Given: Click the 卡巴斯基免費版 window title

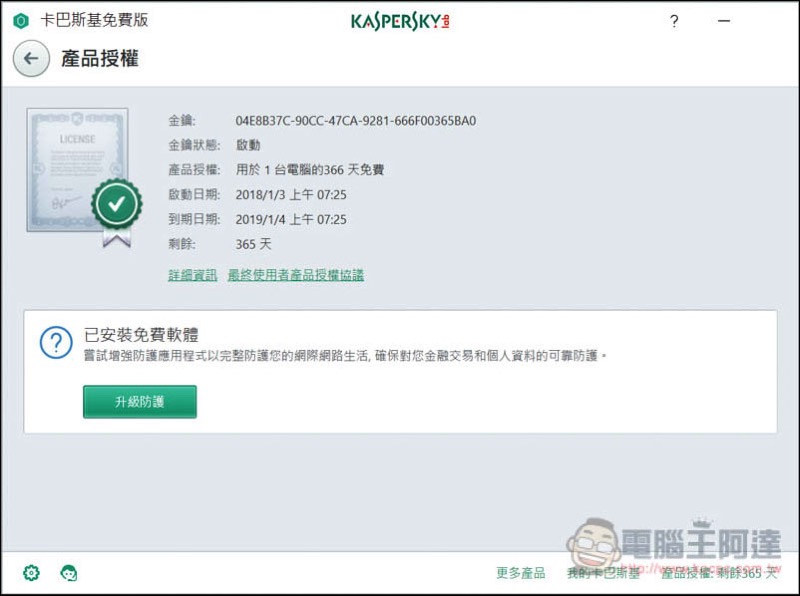Looking at the screenshot, I should [x=94, y=20].
